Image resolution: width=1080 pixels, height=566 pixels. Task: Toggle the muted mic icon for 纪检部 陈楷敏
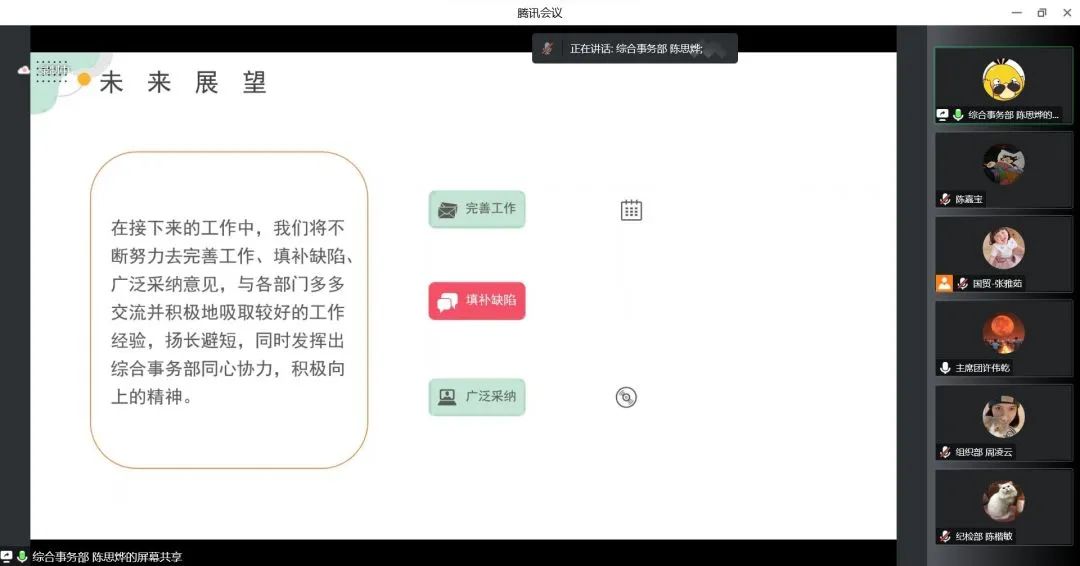(x=945, y=536)
